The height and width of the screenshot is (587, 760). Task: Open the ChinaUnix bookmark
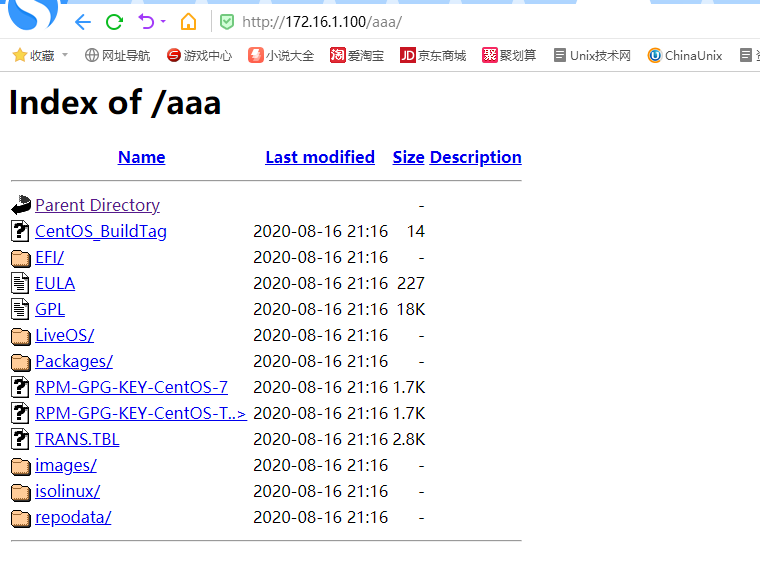tap(684, 55)
